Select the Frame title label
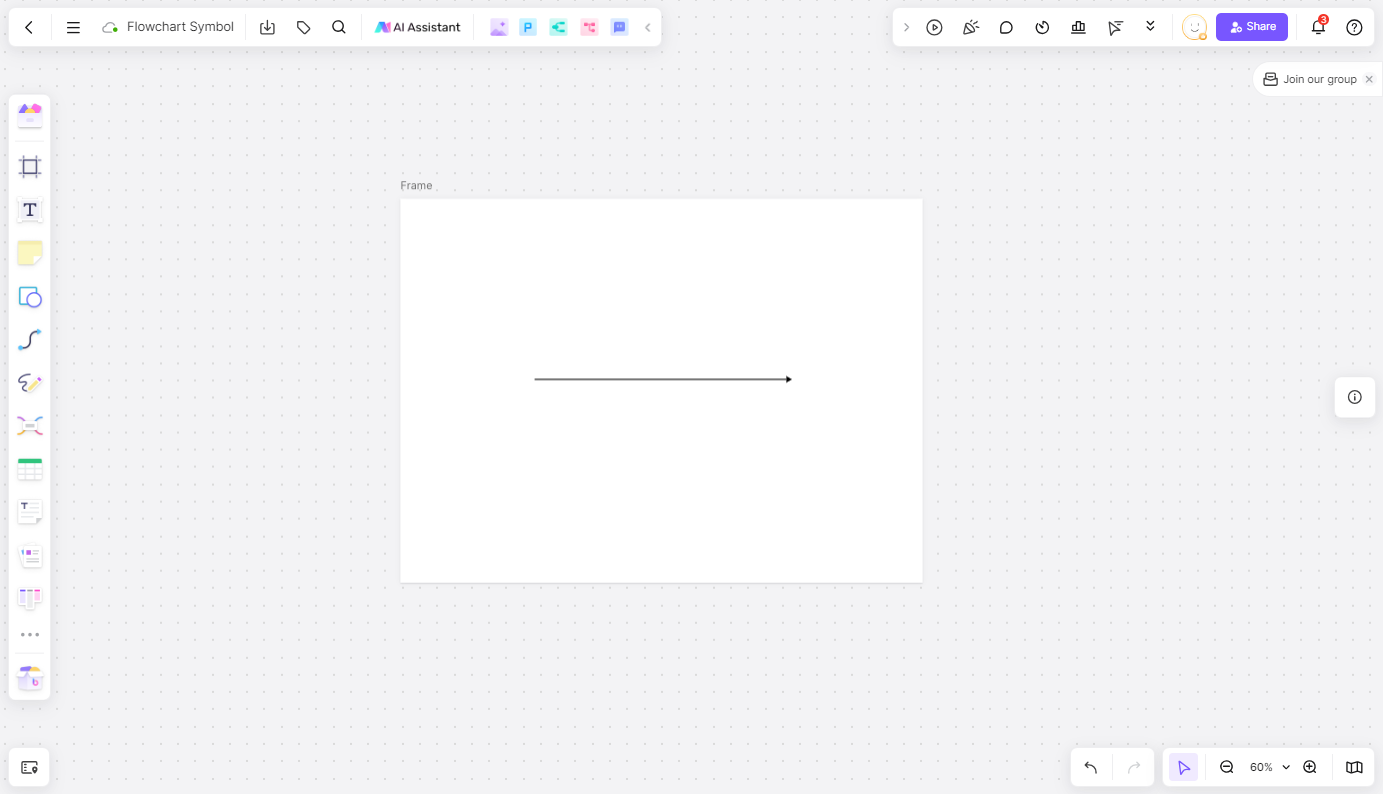This screenshot has width=1383, height=794. tap(416, 185)
